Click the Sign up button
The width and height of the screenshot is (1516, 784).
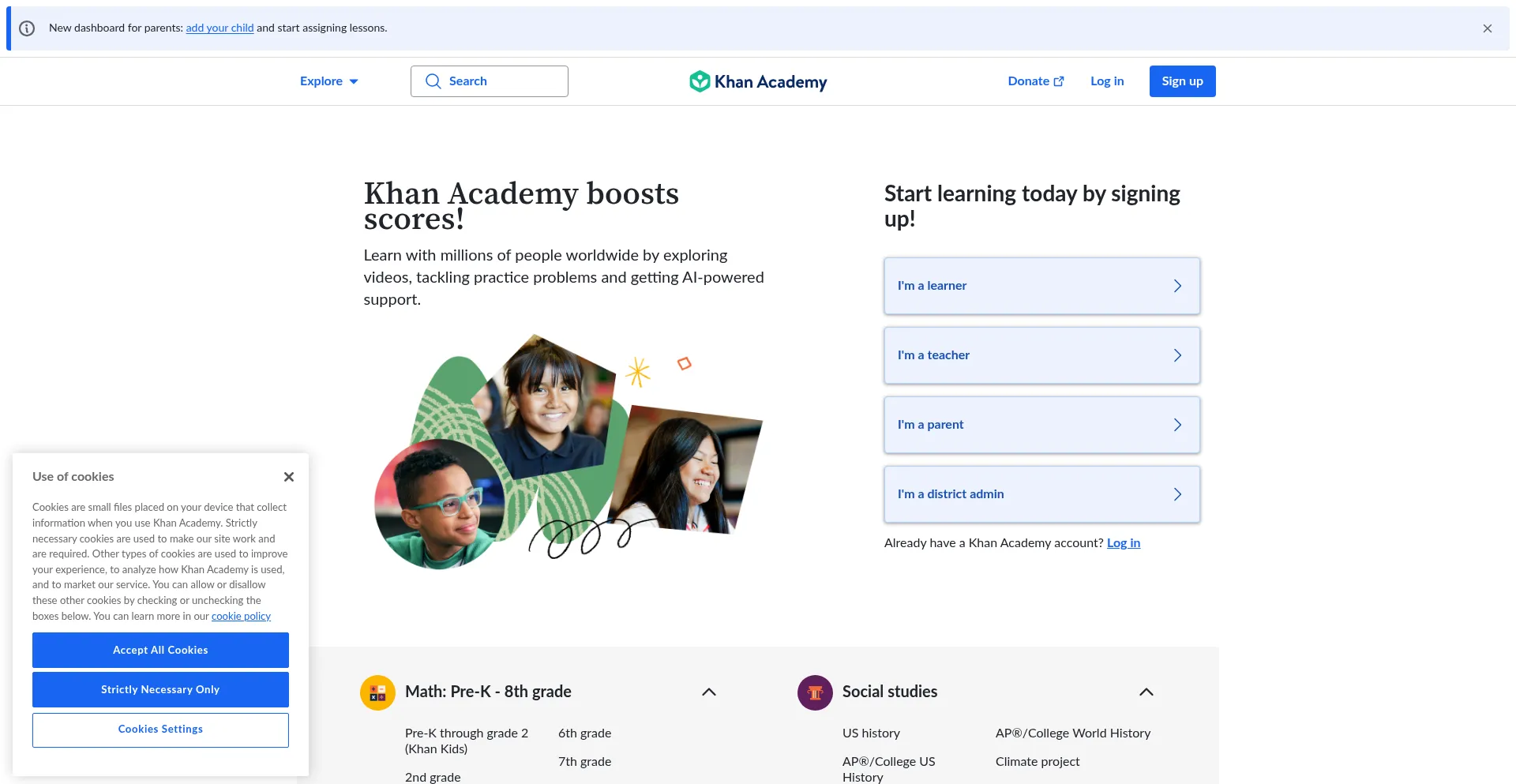coord(1182,81)
